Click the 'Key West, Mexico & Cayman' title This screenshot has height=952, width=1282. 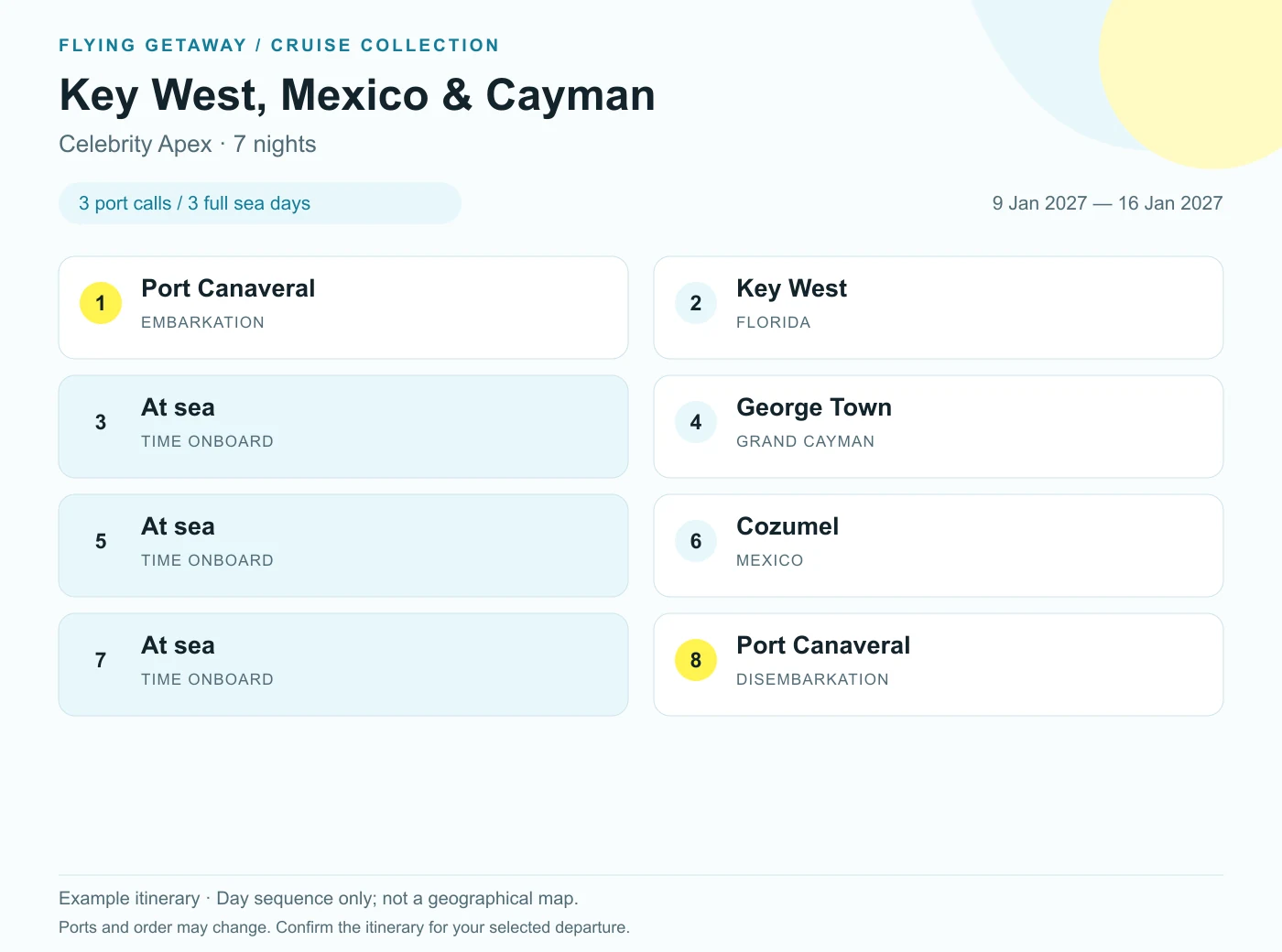pos(357,95)
